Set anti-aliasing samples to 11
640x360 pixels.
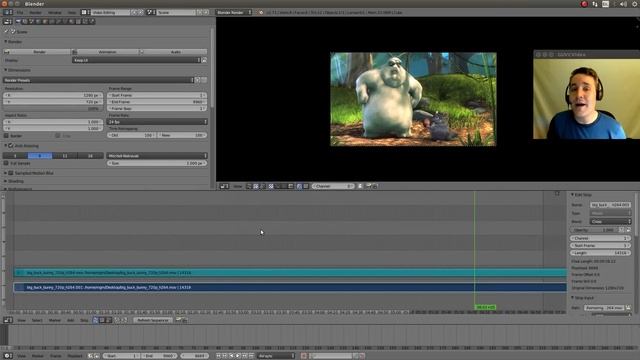[65, 156]
